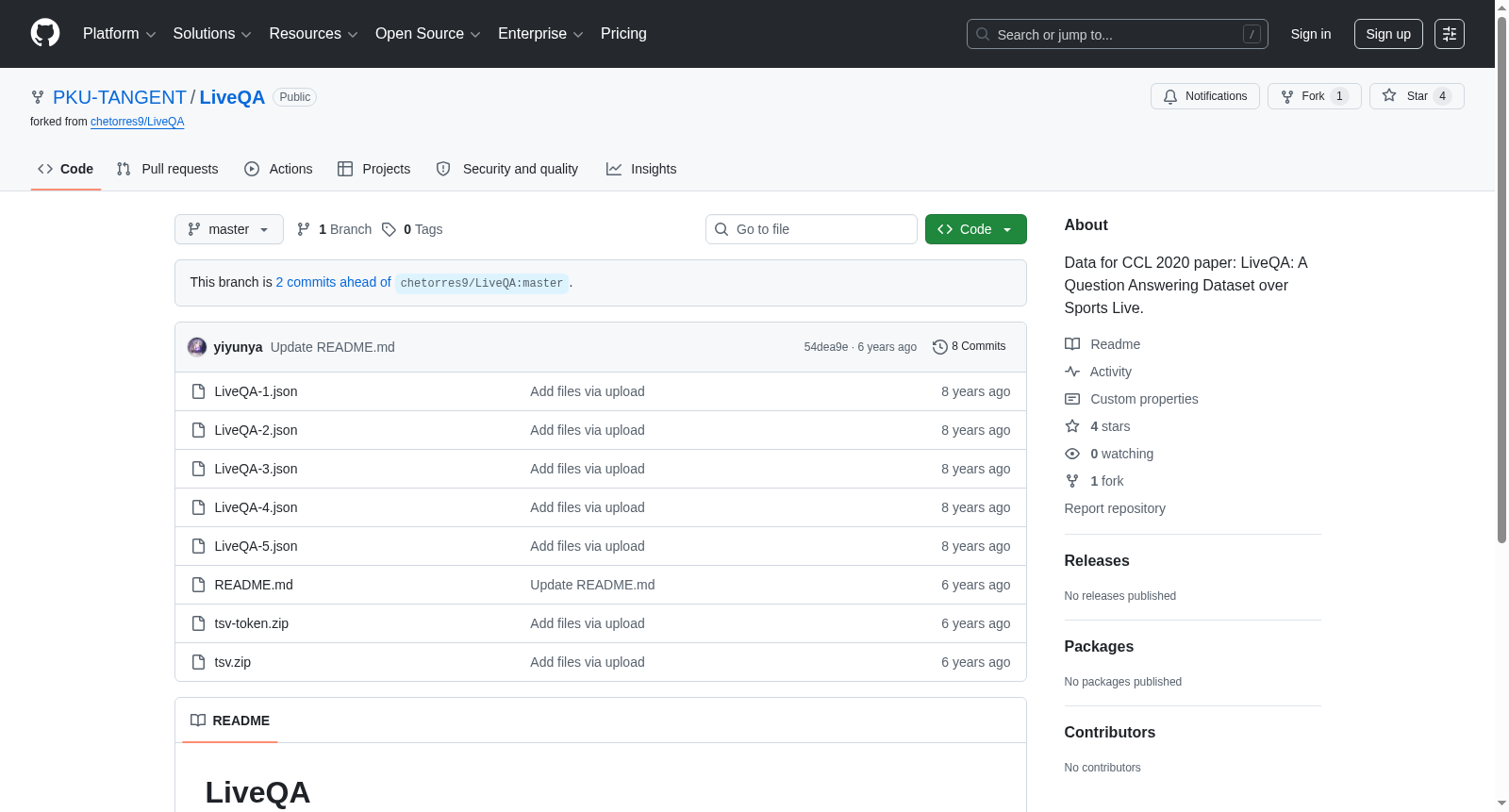Screen dimensions: 1509x812
Task: Switch to the Actions tab
Action: 278,169
